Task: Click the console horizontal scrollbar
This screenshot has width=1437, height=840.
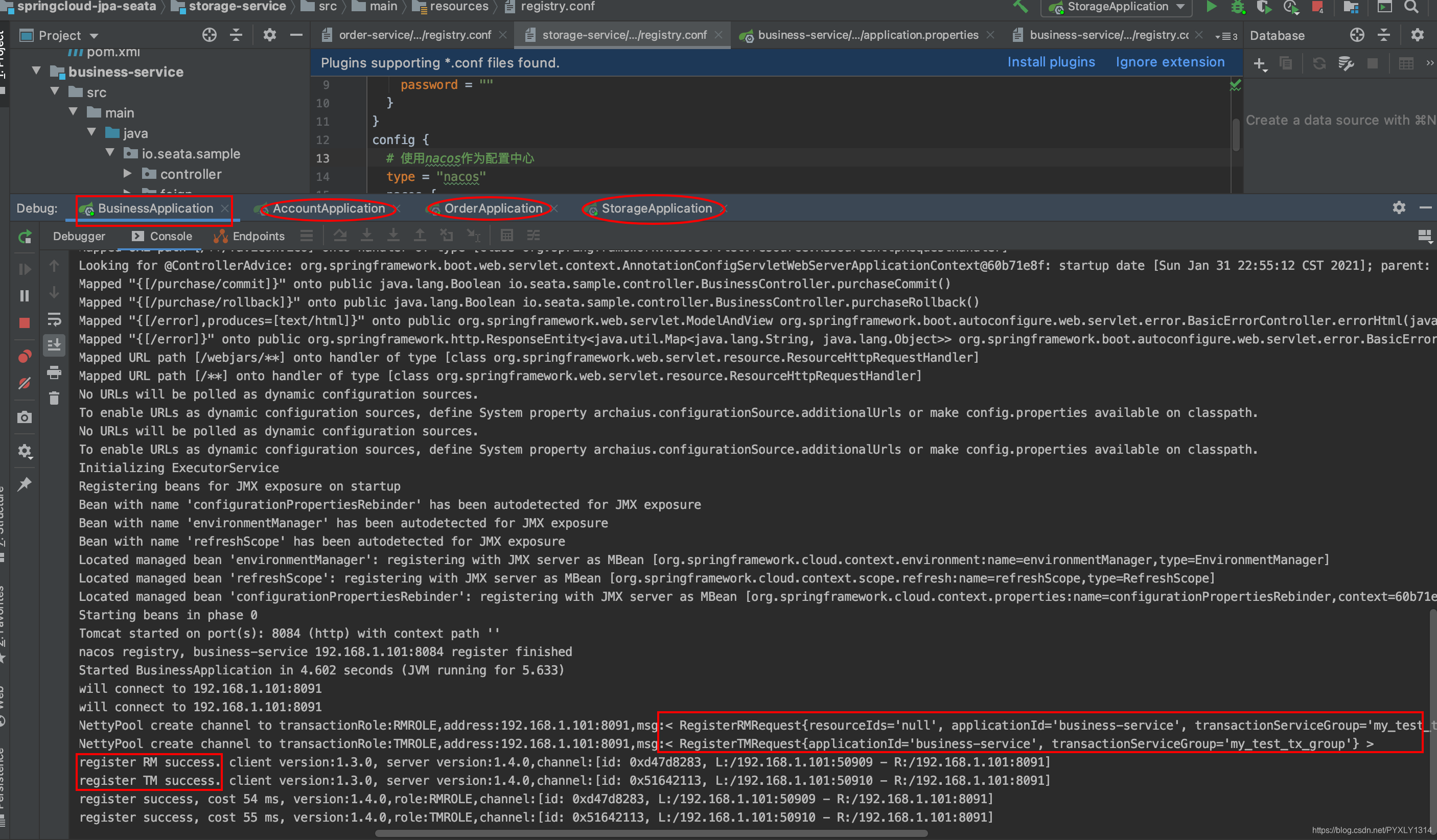Action: click(x=651, y=834)
